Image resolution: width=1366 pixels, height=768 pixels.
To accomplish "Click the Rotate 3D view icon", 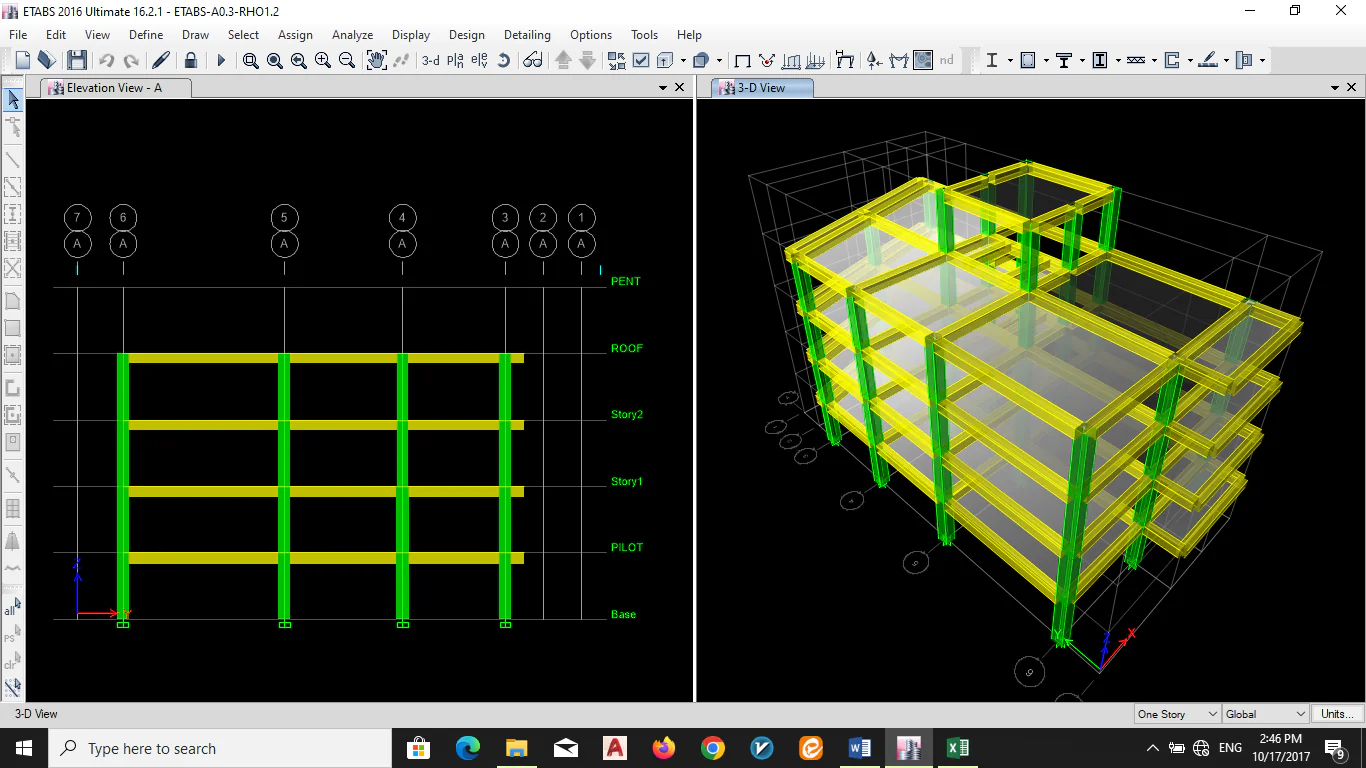I will pyautogui.click(x=504, y=60).
